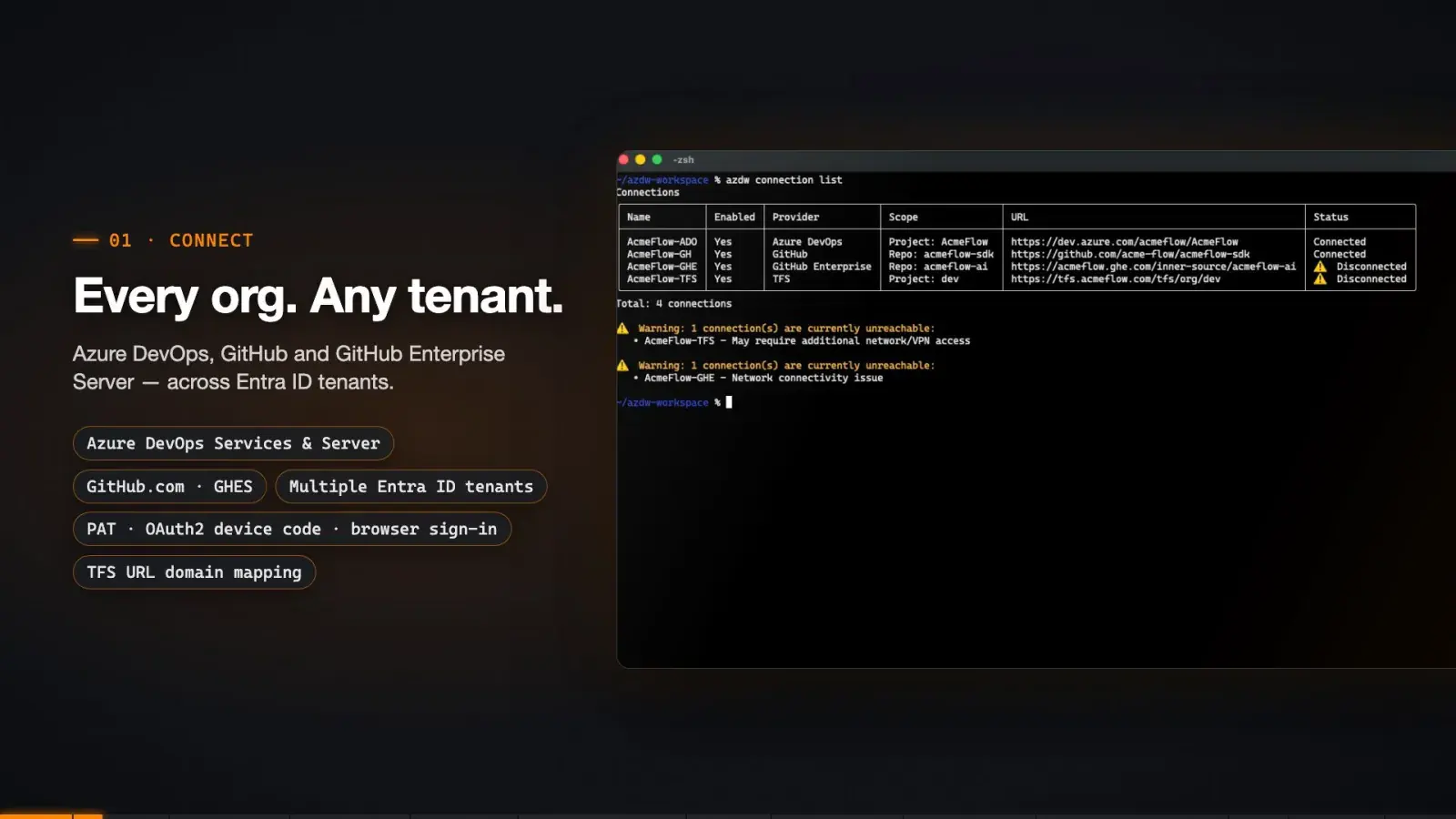1456x819 pixels.
Task: Click the "Project: AcmeFlow" scope cell
Action: click(938, 242)
